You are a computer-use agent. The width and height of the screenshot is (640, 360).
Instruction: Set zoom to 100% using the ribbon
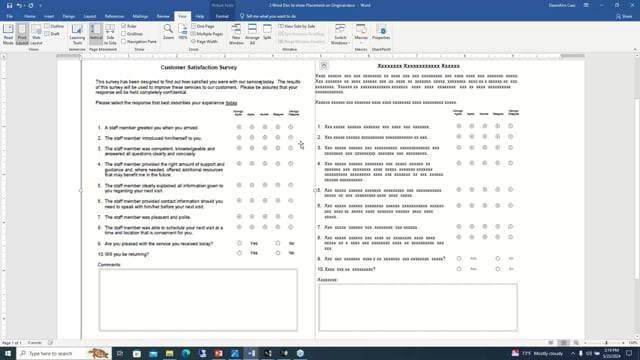pyautogui.click(x=182, y=32)
